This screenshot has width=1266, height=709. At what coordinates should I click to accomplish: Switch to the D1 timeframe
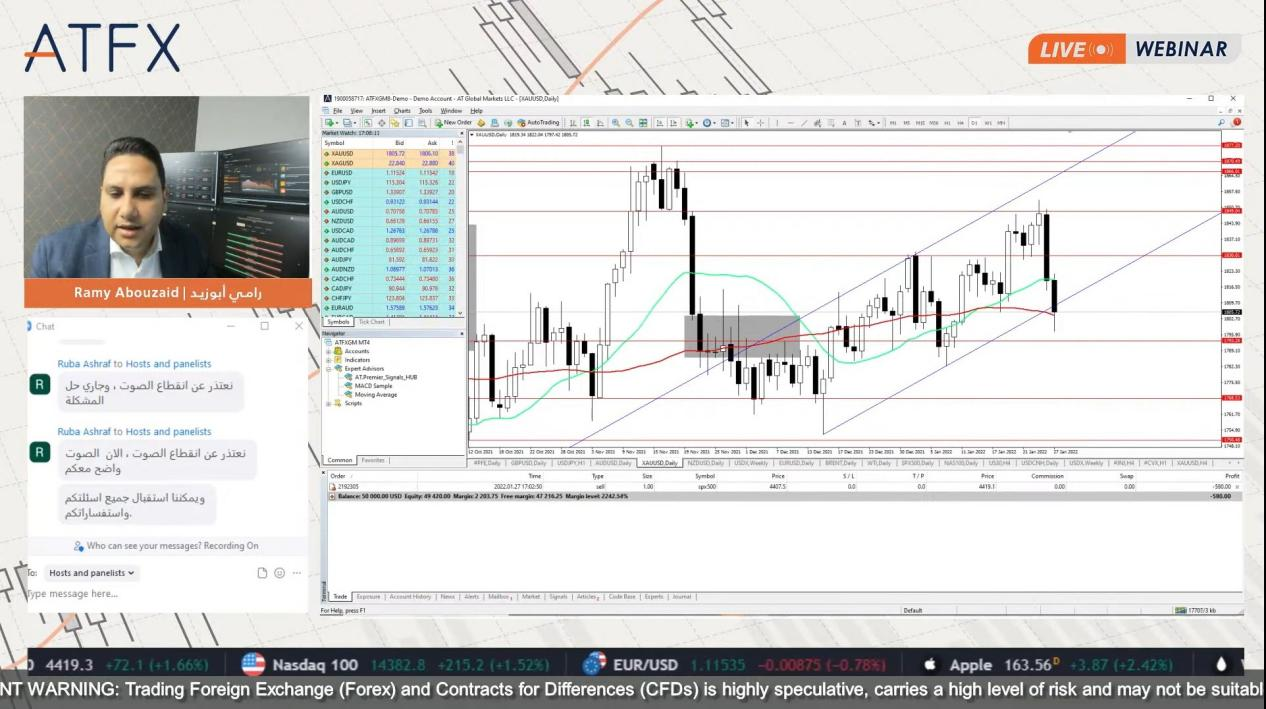point(974,122)
